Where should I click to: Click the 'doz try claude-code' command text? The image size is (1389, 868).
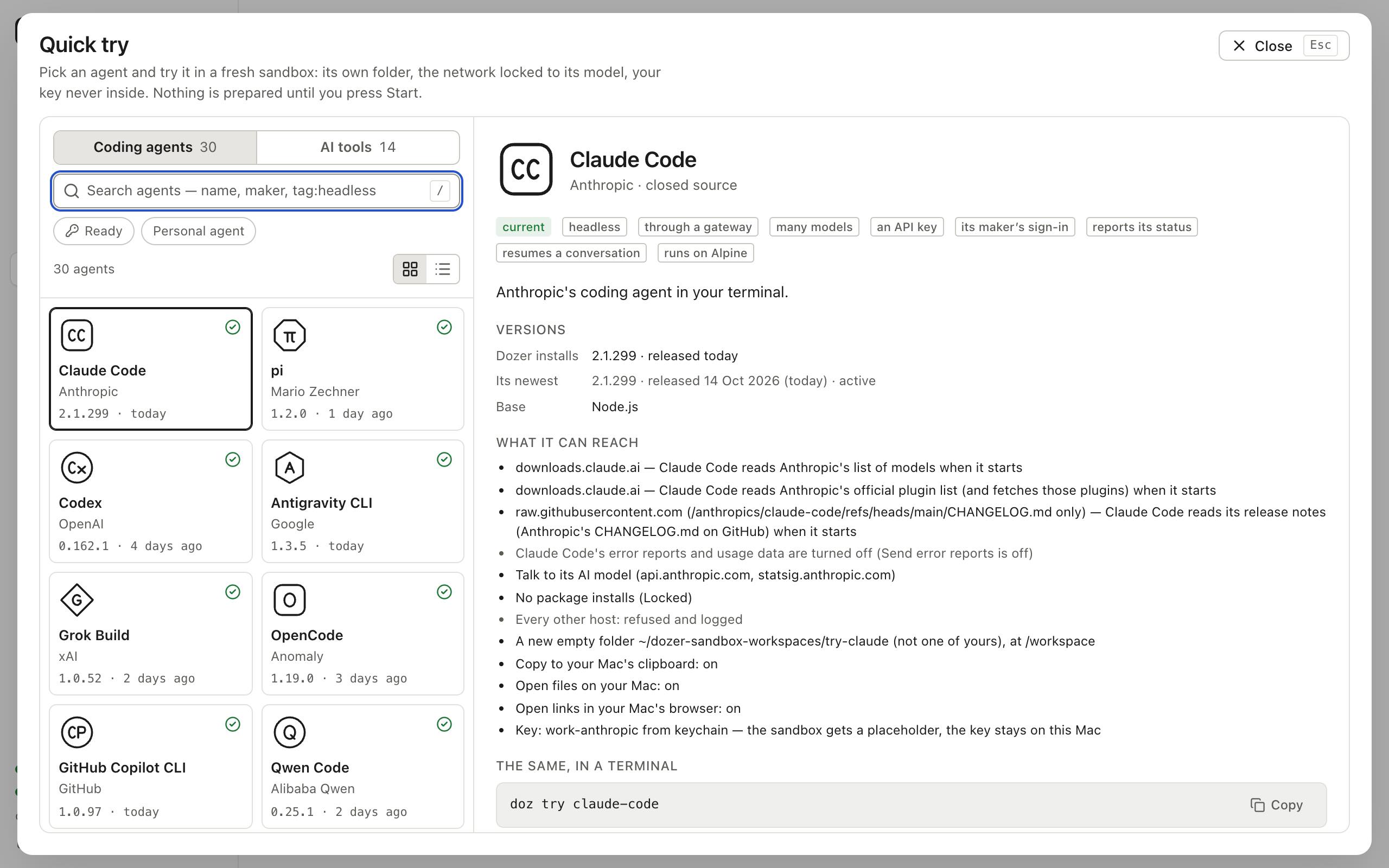(584, 805)
